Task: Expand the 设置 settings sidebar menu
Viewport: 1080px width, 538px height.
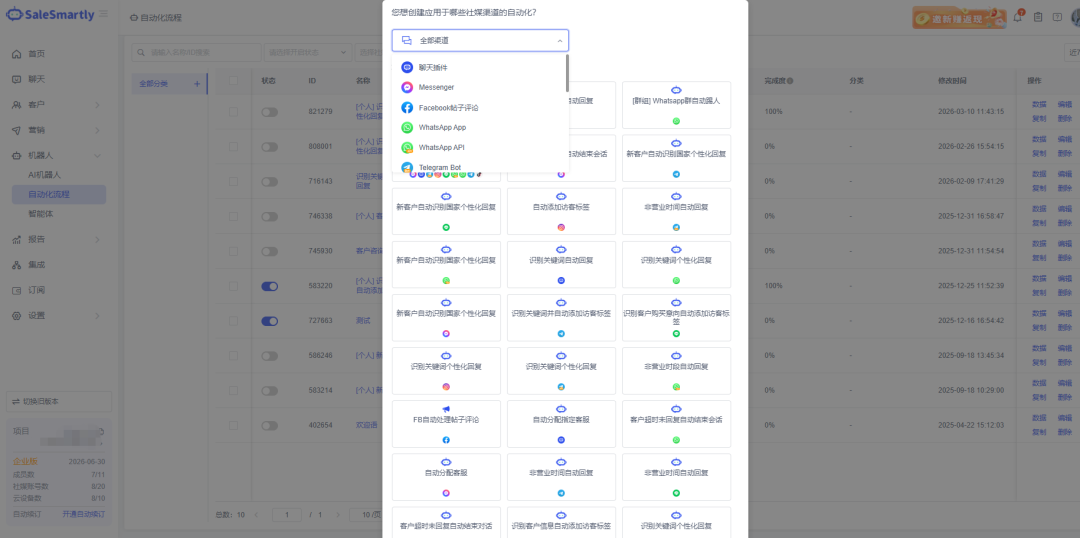Action: point(97,315)
